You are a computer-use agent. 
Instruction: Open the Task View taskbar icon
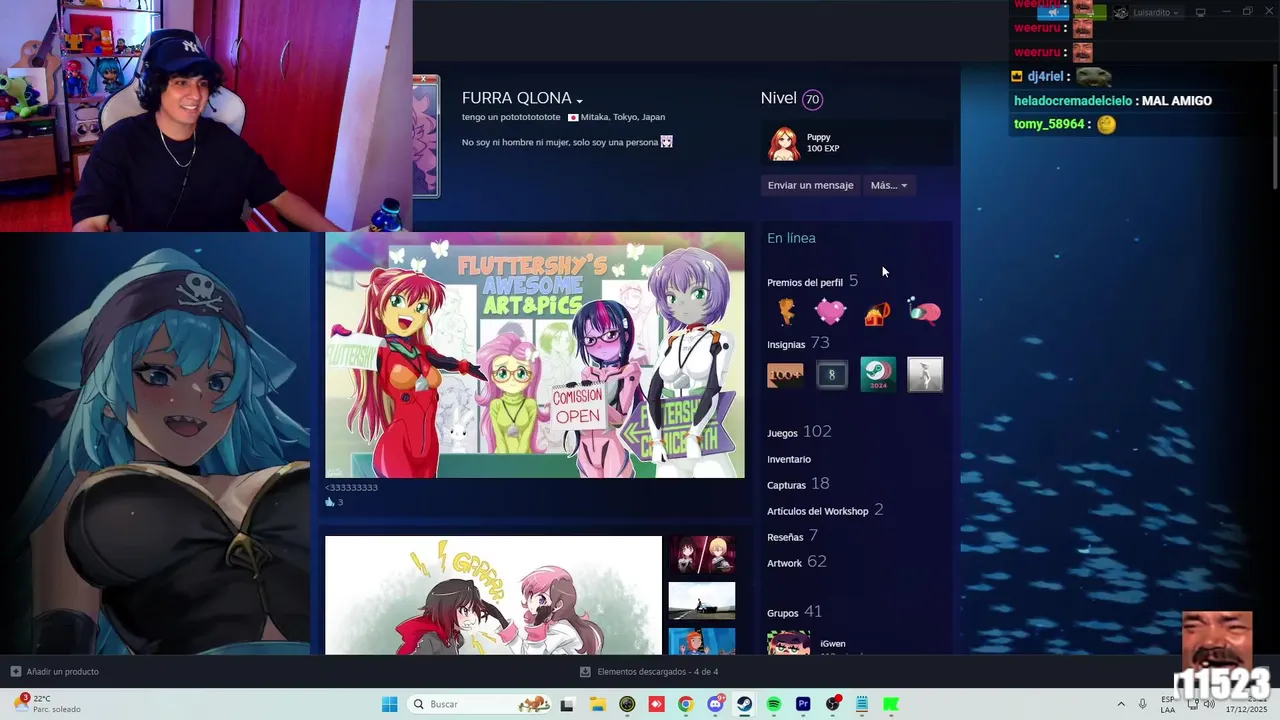567,704
